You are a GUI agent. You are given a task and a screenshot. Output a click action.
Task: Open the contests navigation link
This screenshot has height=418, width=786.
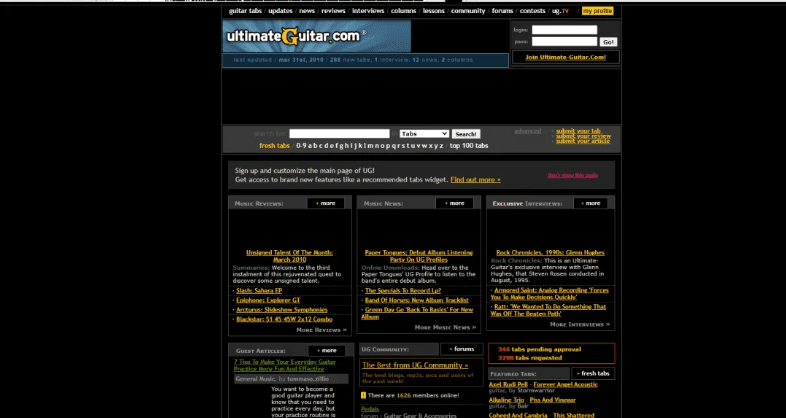click(532, 11)
